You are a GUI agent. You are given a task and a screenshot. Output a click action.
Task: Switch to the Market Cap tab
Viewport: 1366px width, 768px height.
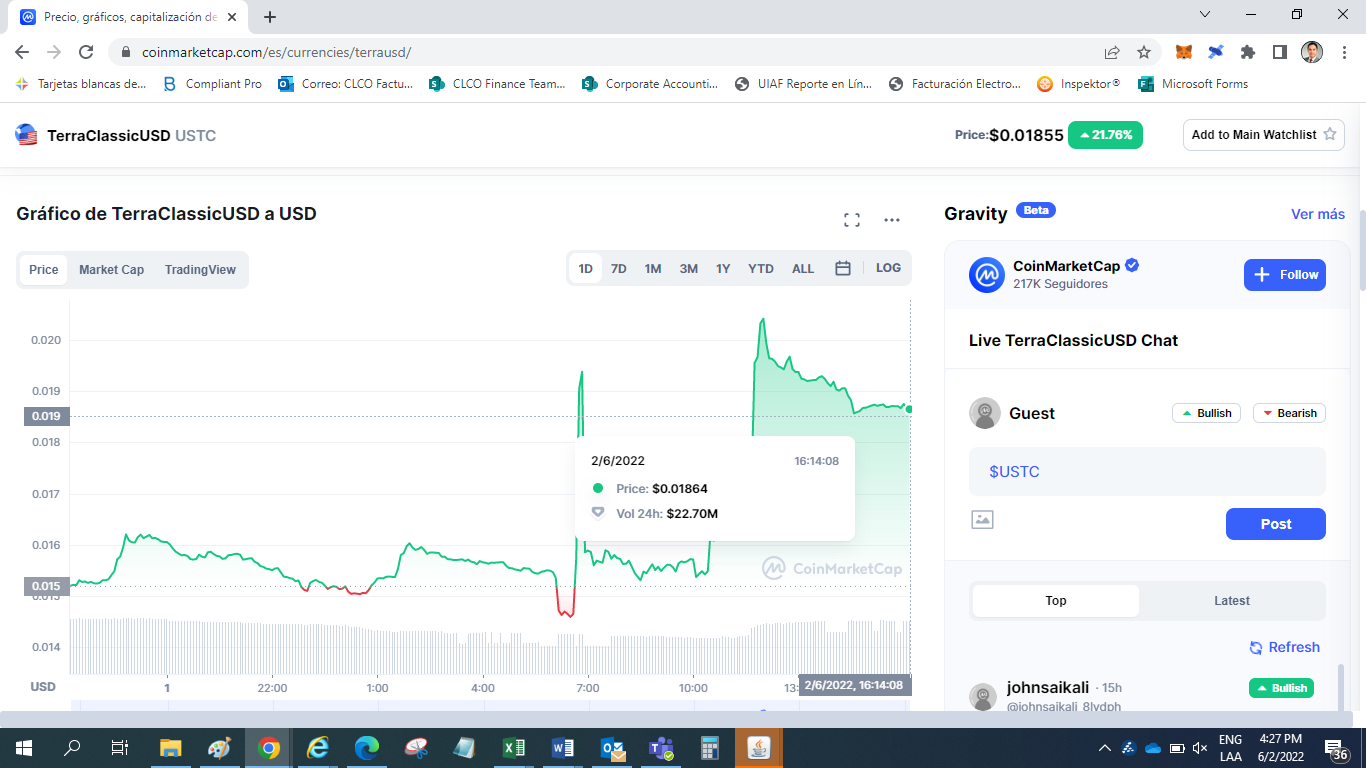111,270
